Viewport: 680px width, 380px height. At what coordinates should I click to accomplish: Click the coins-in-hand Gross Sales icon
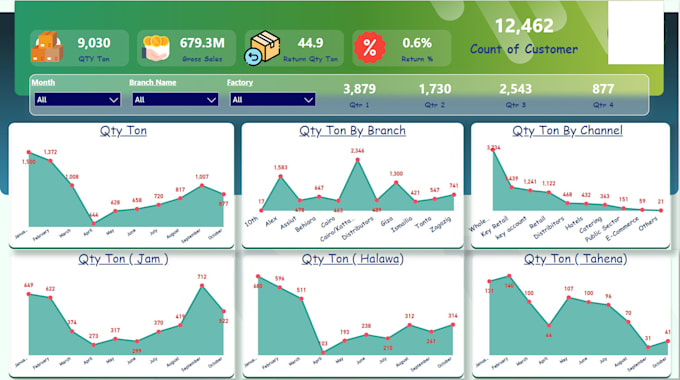(x=156, y=48)
